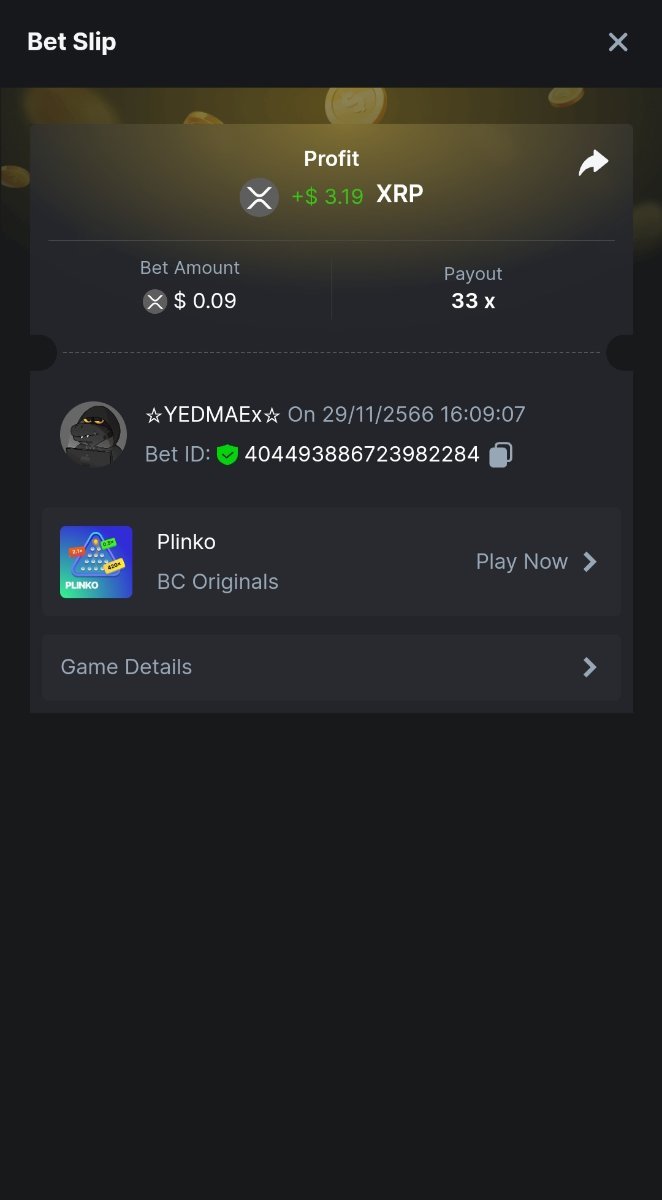The image size is (662, 1200).
Task: Open the Game Details row
Action: click(x=330, y=667)
